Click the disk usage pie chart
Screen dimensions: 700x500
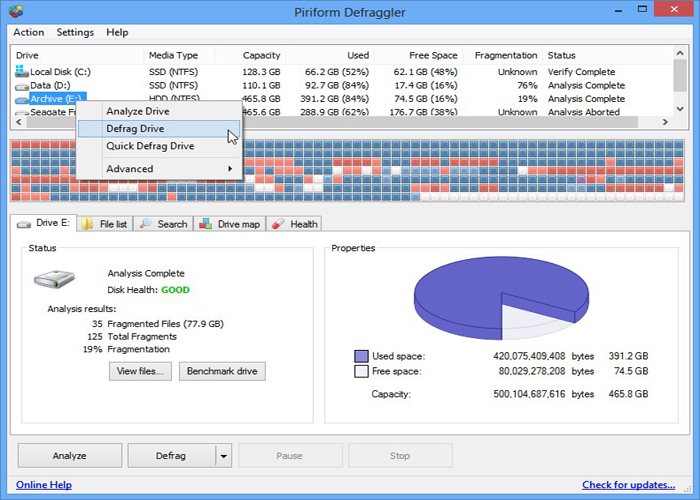point(501,298)
